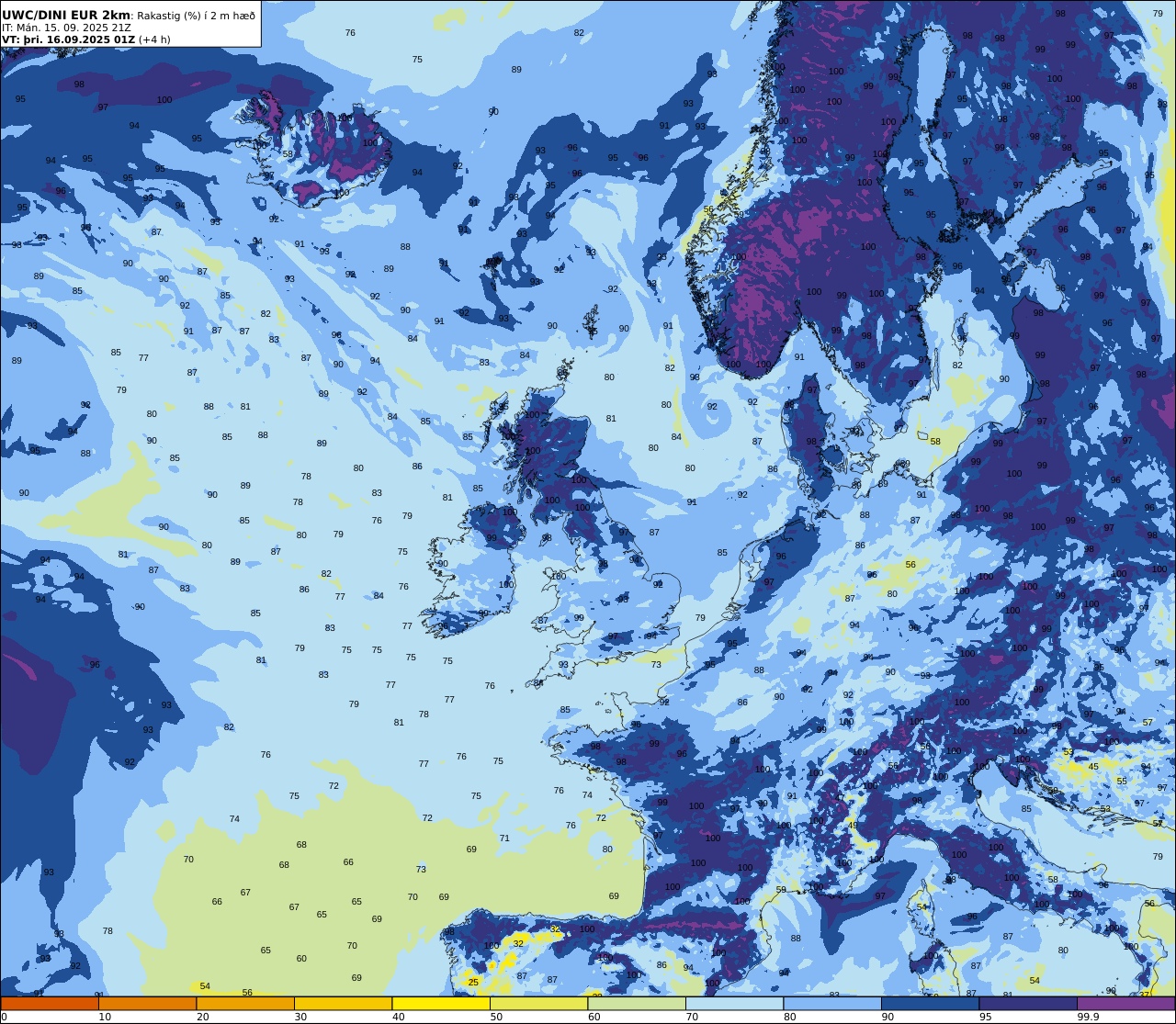This screenshot has width=1176, height=1024.
Task: Click the purple above-99.9 legend segment
Action: (x=1125, y=1004)
